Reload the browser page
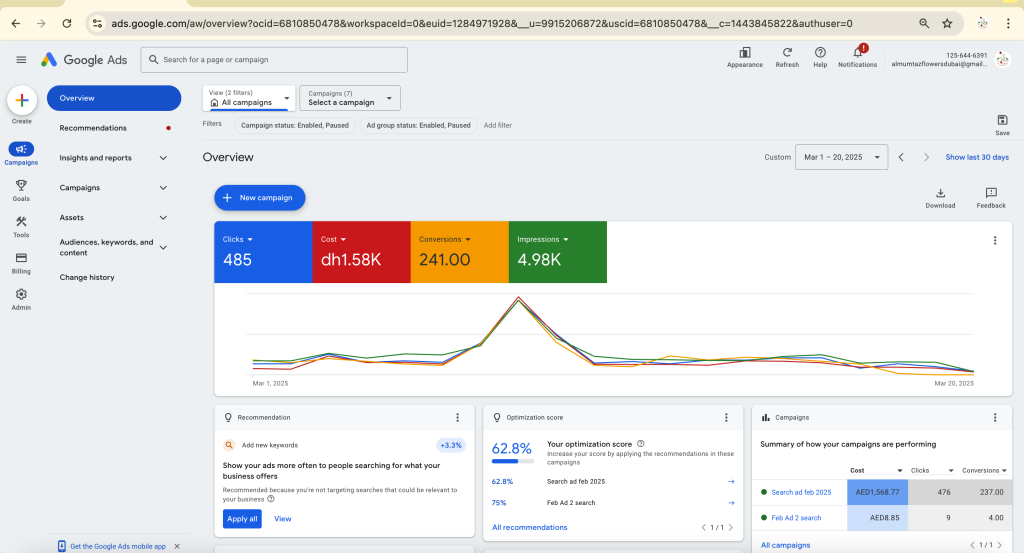The image size is (1024, 553). point(67,24)
